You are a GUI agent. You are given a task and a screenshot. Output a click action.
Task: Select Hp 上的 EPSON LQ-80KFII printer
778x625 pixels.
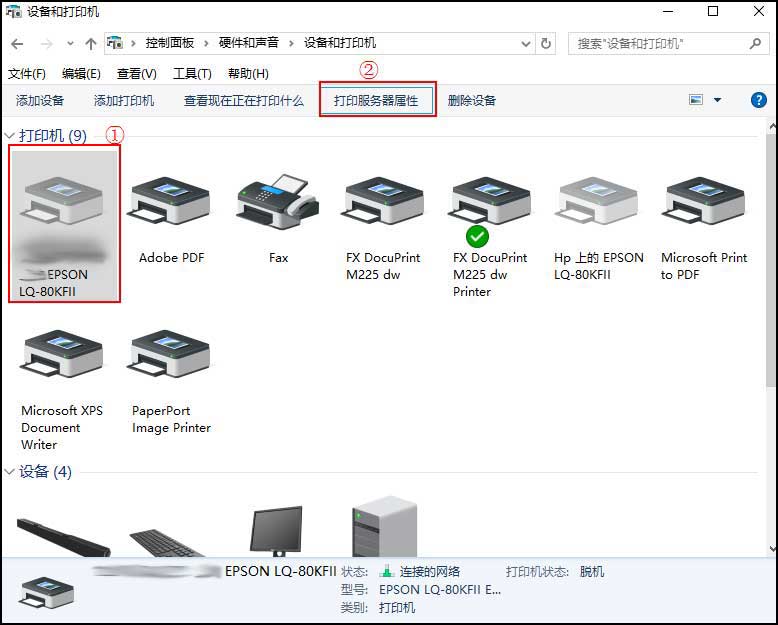(x=597, y=201)
